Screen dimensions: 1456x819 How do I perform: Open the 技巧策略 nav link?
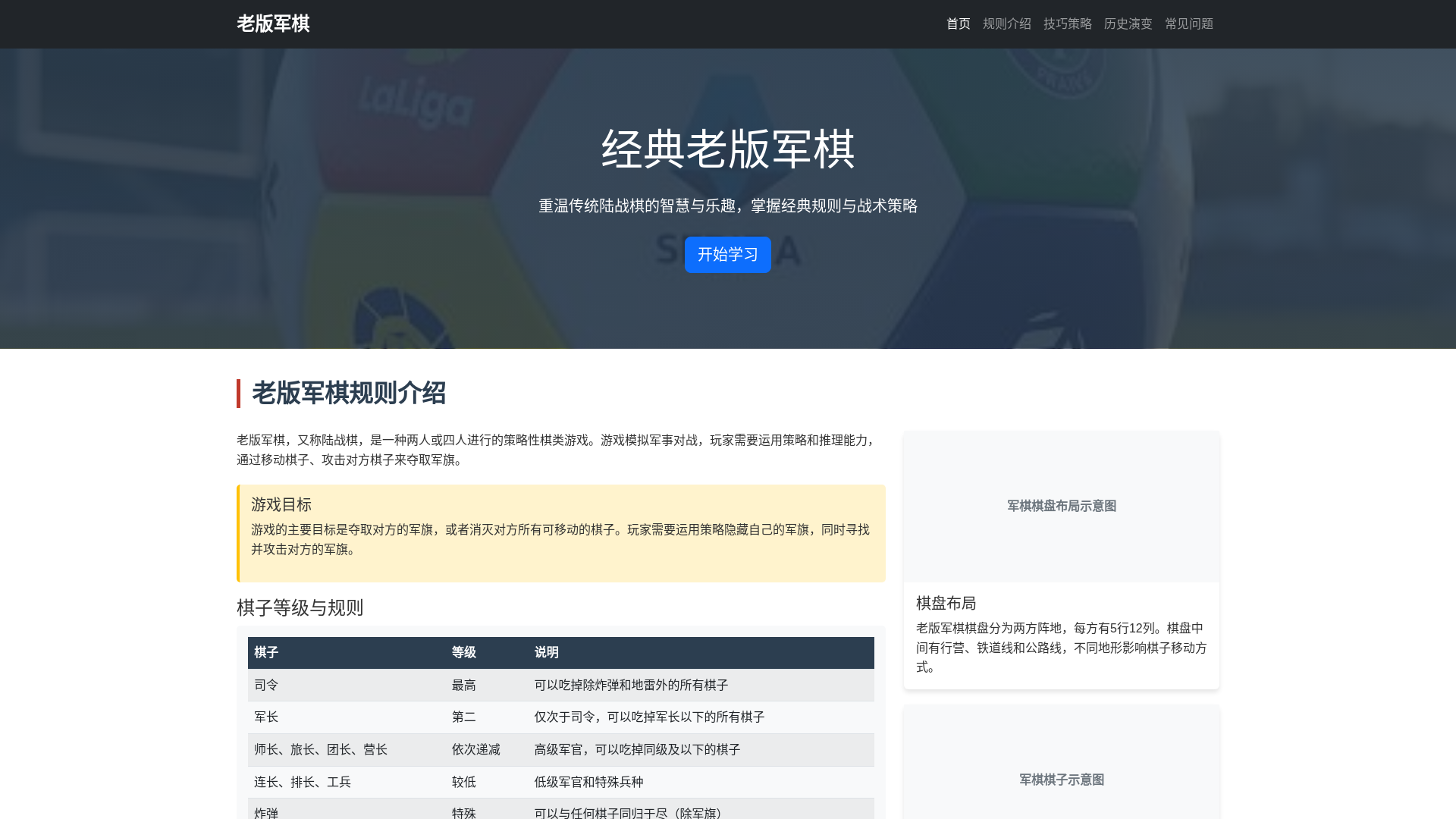[x=1068, y=24]
